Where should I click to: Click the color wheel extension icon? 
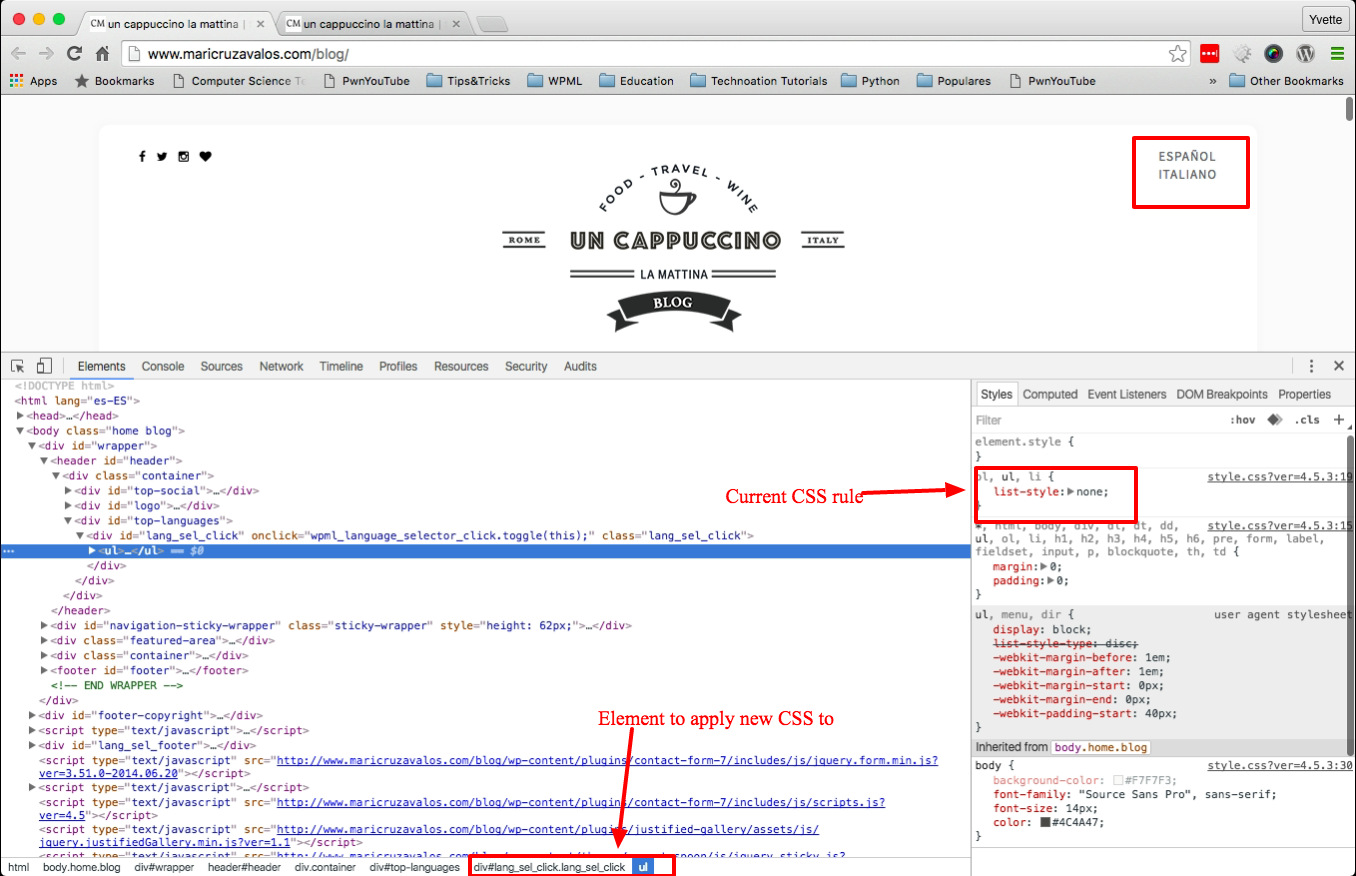pos(1273,53)
